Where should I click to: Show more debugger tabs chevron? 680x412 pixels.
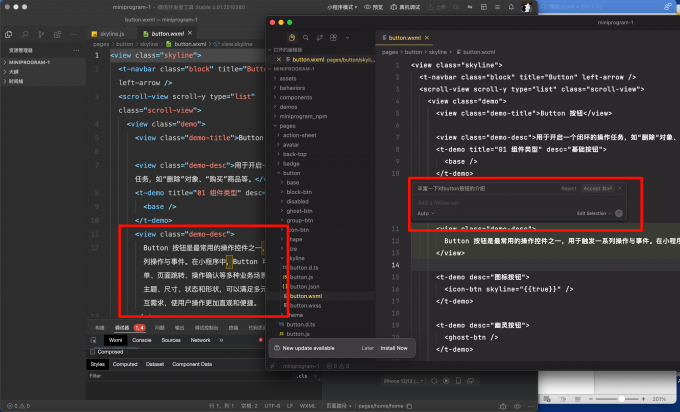(x=221, y=340)
